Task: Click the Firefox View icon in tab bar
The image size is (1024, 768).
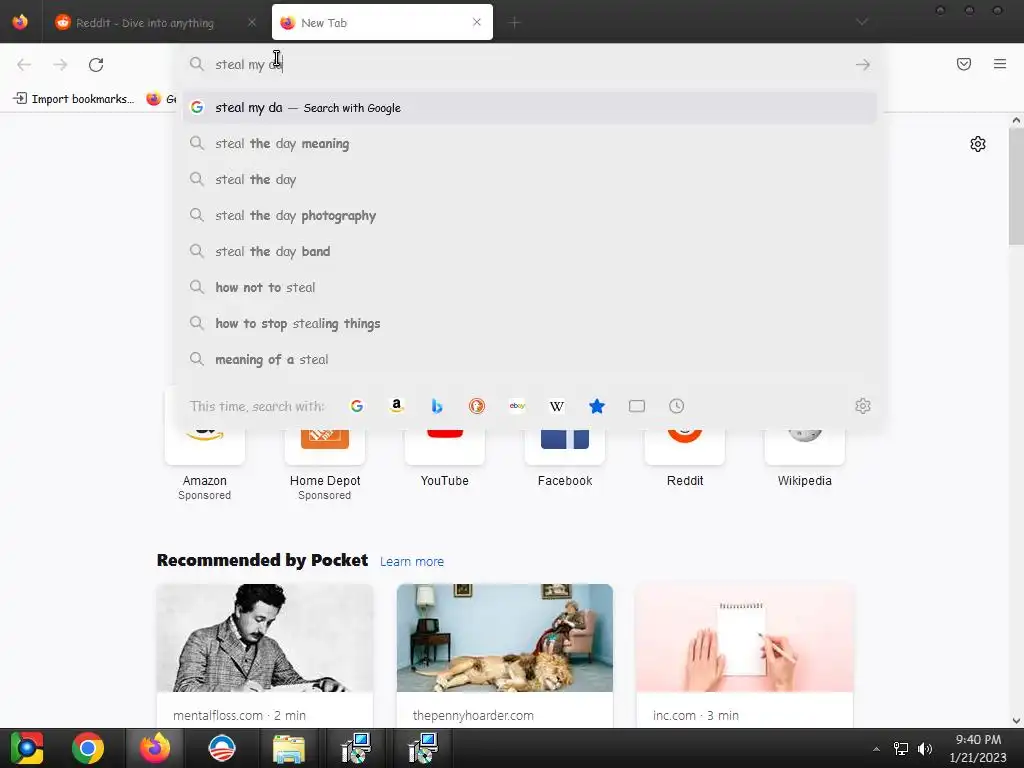Action: (x=20, y=22)
